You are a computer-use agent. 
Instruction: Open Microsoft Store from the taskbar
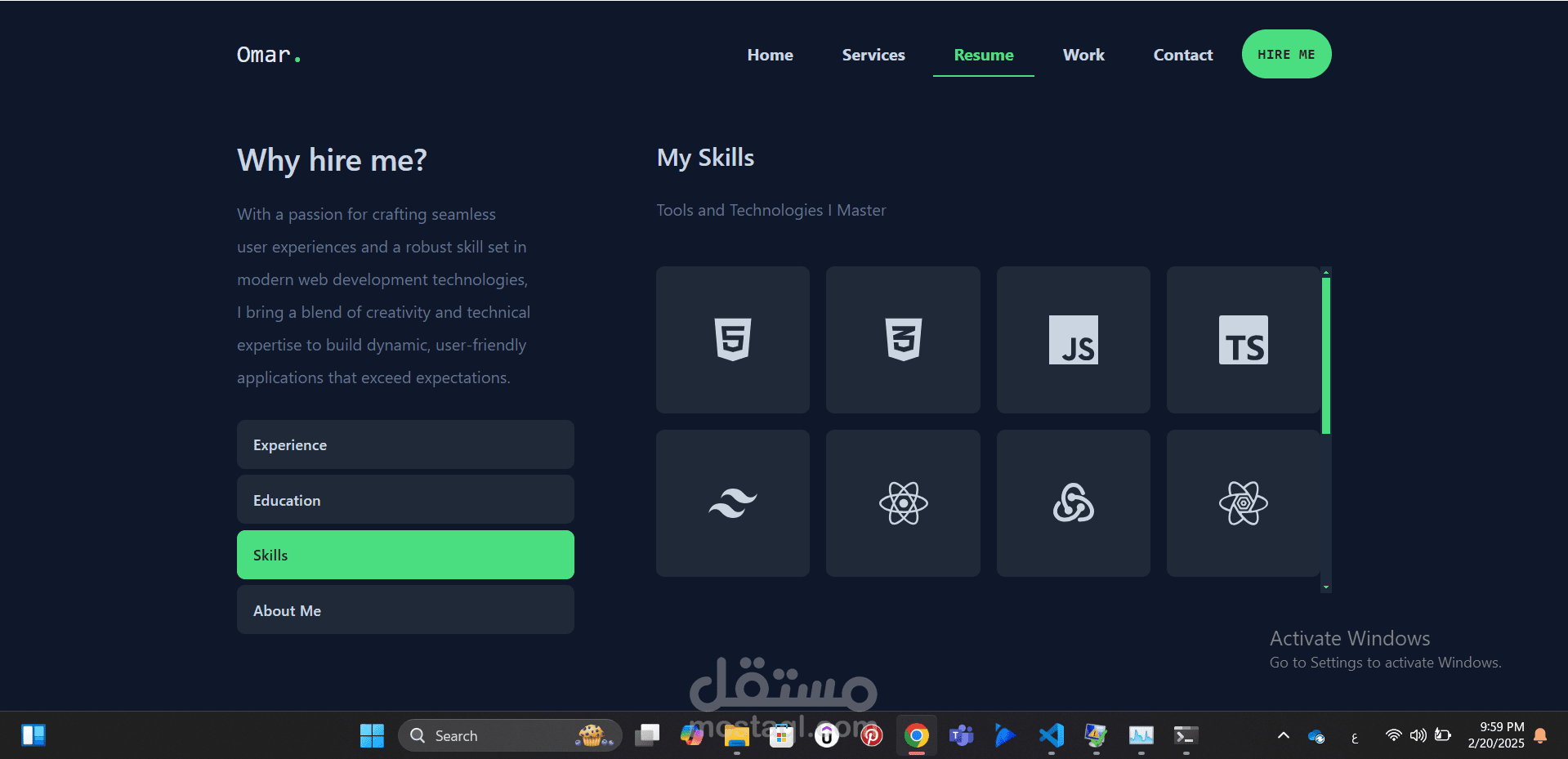(782, 736)
